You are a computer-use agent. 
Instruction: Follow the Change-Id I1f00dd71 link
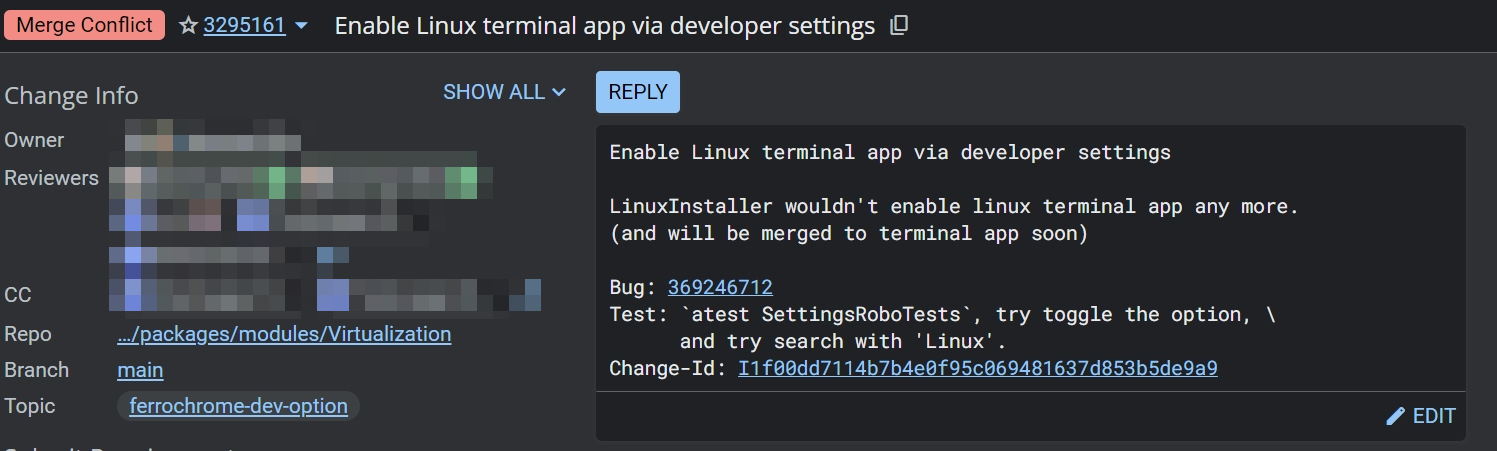coord(977,368)
